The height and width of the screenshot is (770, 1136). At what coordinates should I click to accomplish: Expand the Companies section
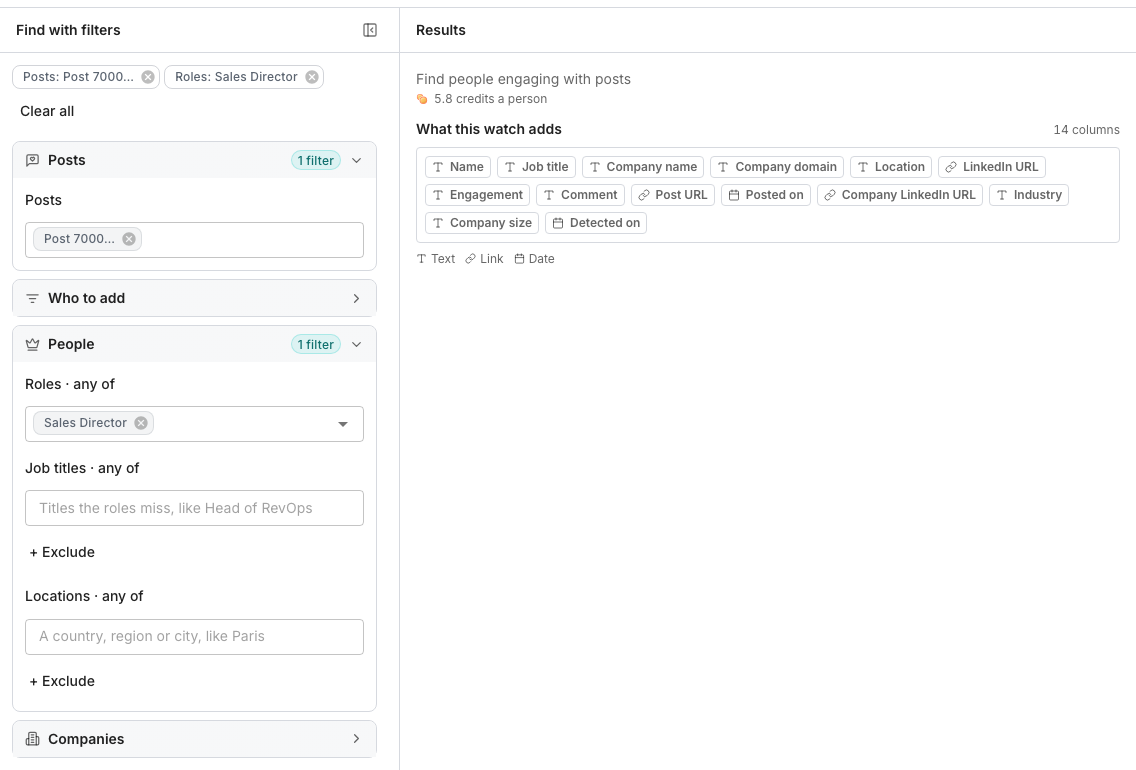pyautogui.click(x=356, y=739)
